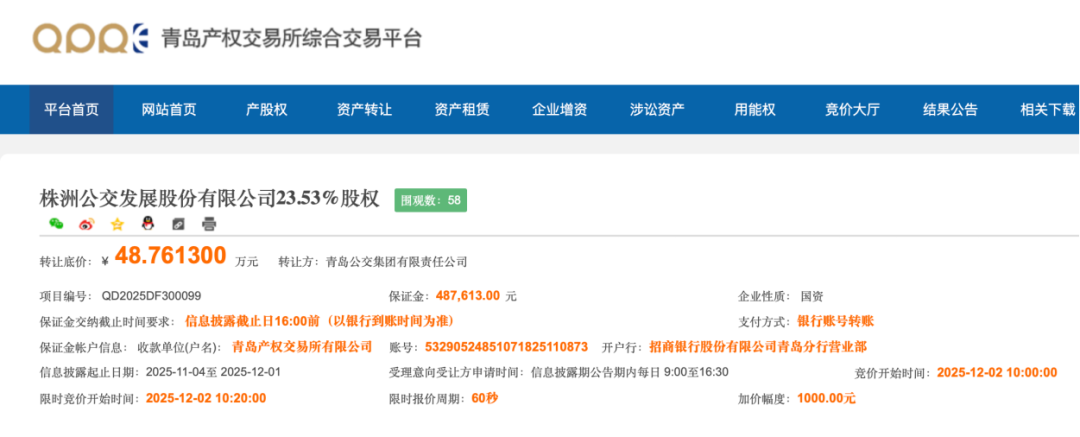This screenshot has height=437, width=1080.
Task: Go to 结果公告 page
Action: pyautogui.click(x=950, y=109)
